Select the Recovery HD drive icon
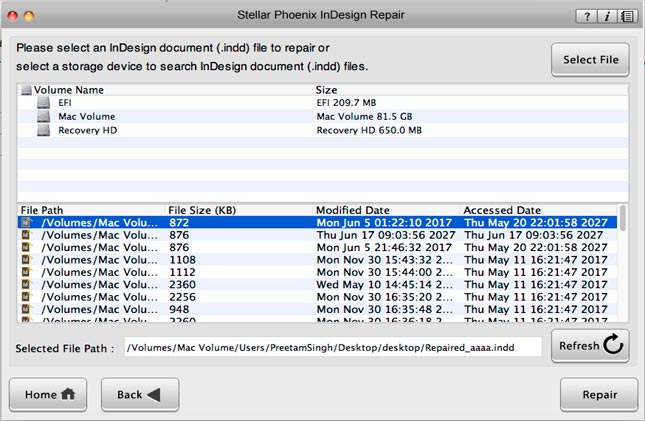The width and height of the screenshot is (645, 421). [43, 130]
